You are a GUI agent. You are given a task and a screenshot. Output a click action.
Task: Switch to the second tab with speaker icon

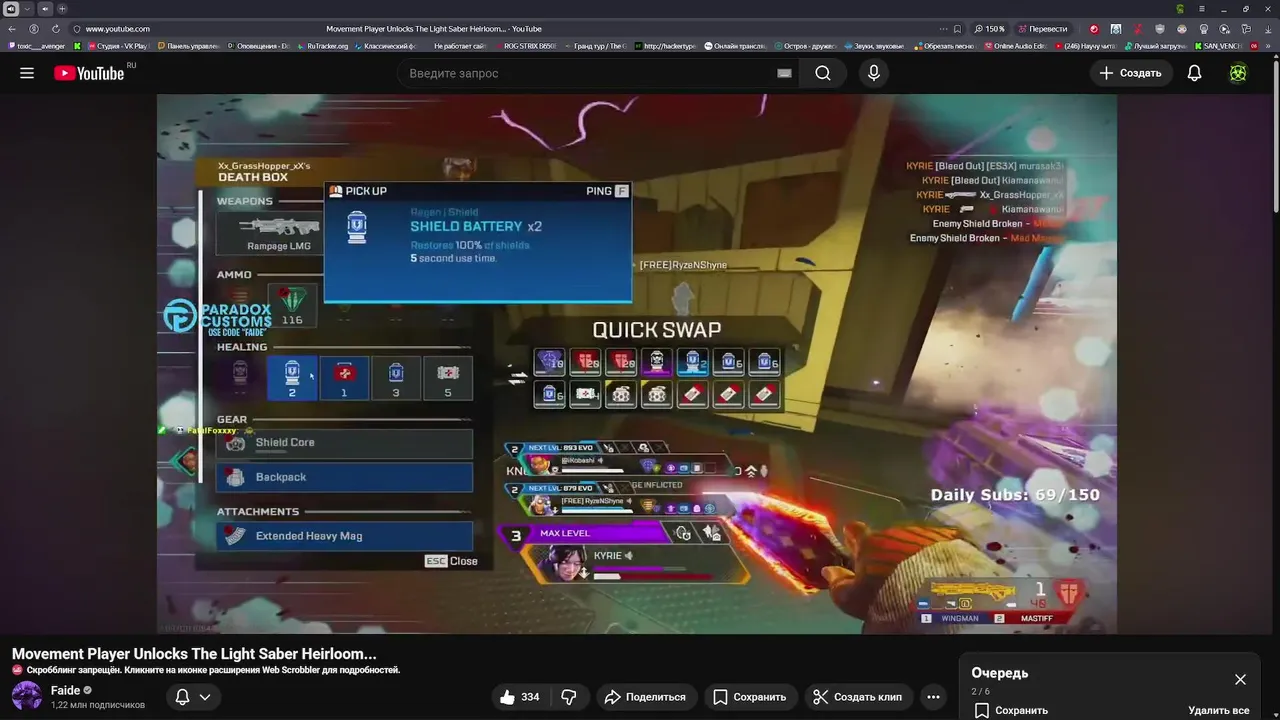pyautogui.click(x=44, y=8)
